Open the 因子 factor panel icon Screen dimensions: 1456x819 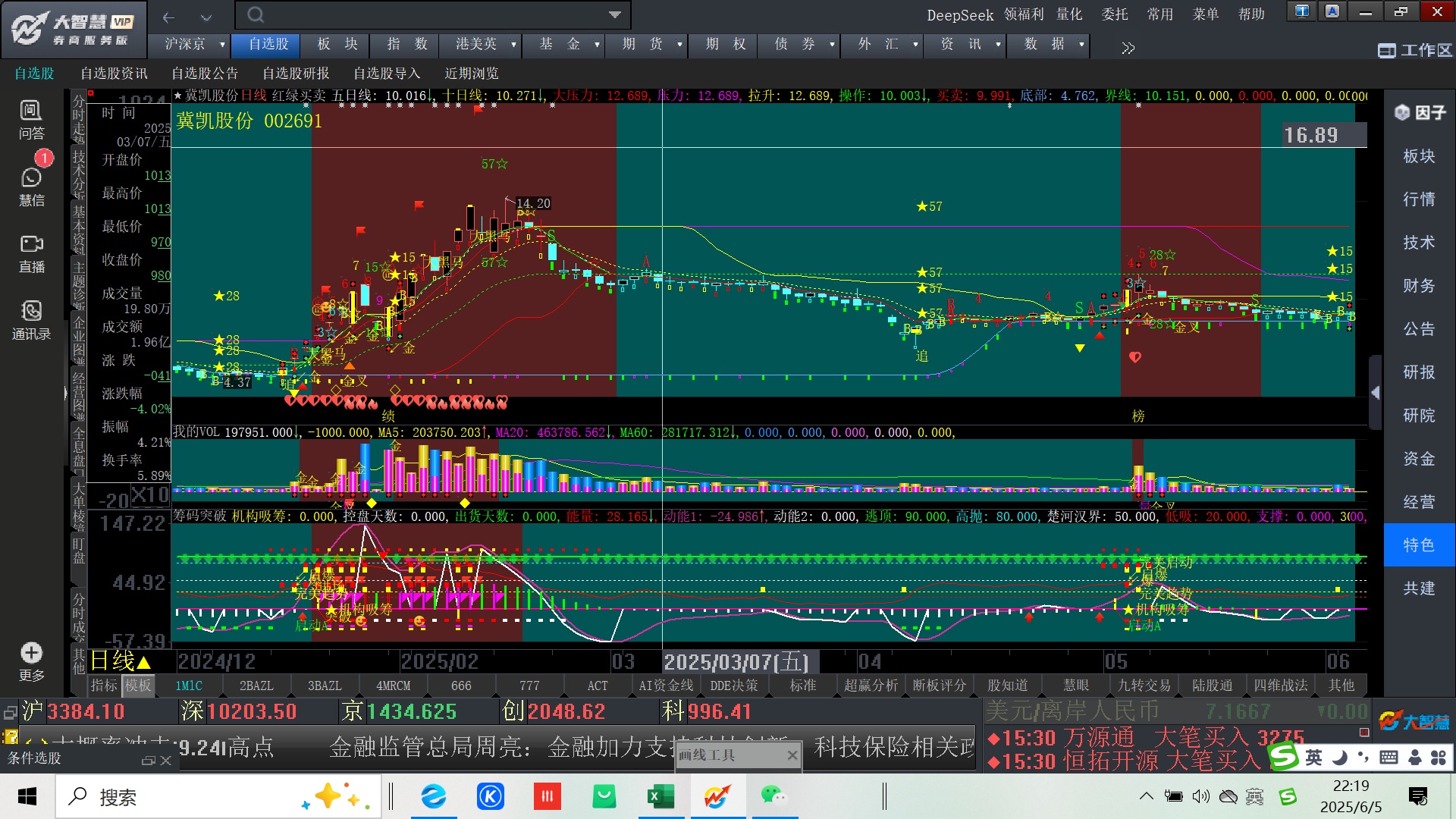pyautogui.click(x=1420, y=112)
